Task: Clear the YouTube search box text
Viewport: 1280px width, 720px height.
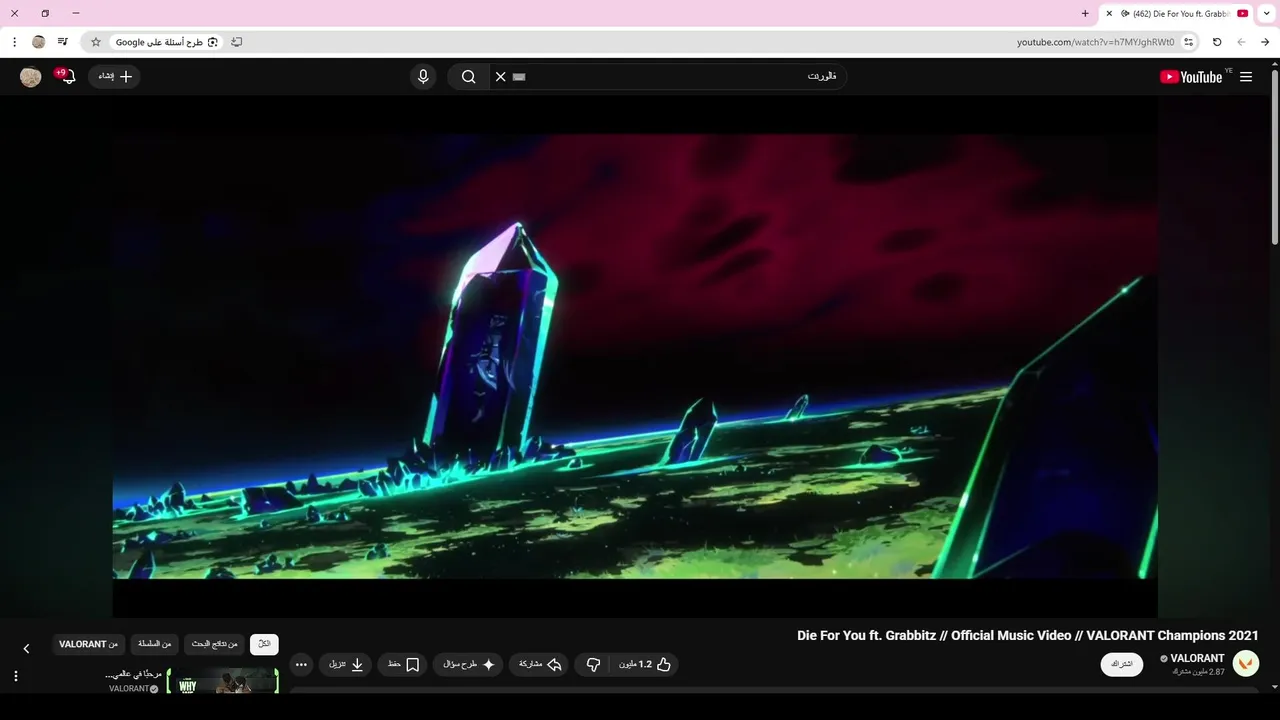Action: [x=501, y=77]
